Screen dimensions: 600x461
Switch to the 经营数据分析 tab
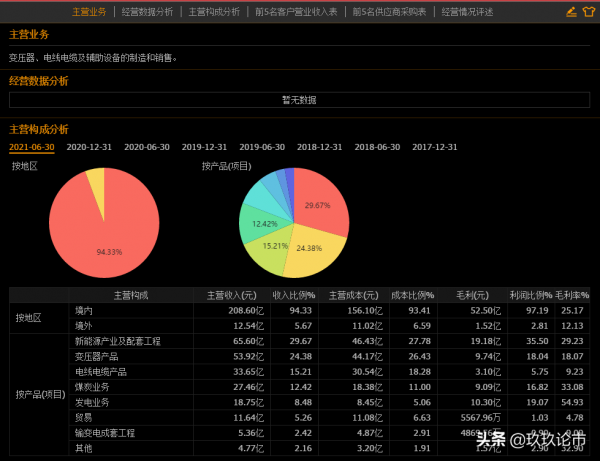click(147, 12)
